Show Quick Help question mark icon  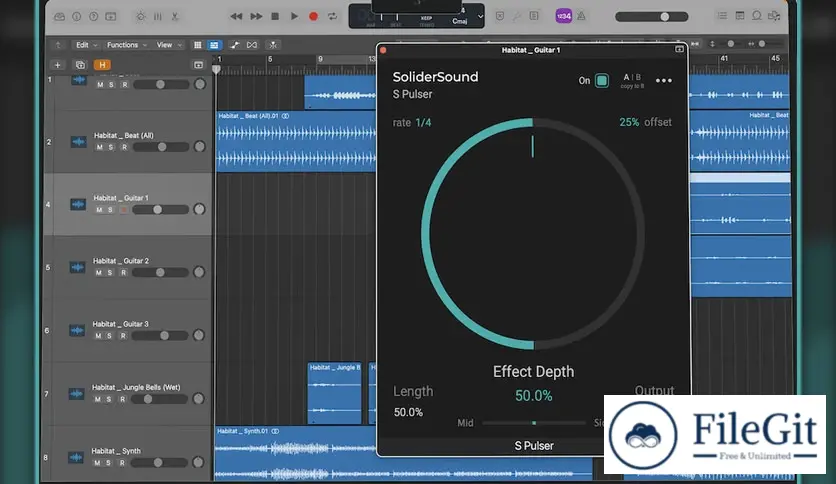click(x=93, y=17)
